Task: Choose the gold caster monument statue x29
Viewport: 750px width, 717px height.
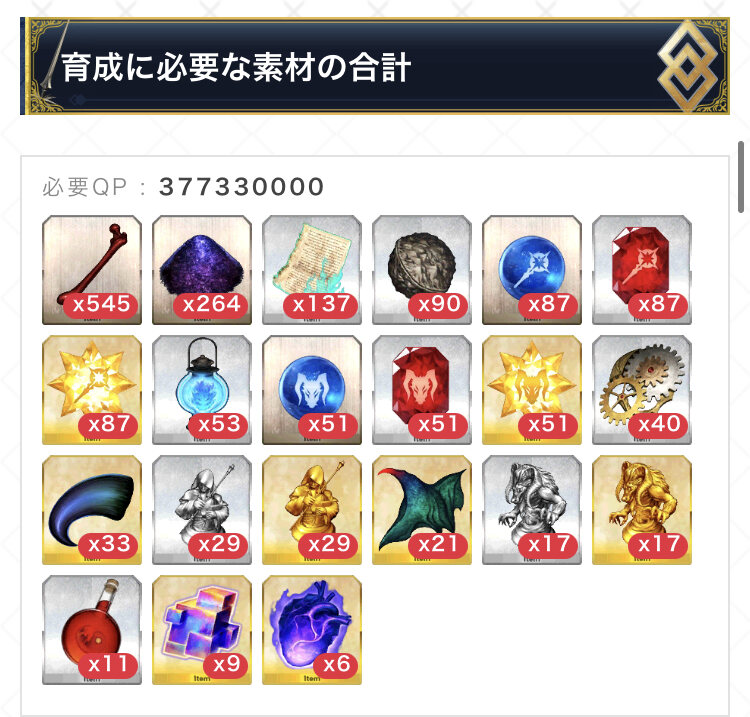Action: click(312, 510)
